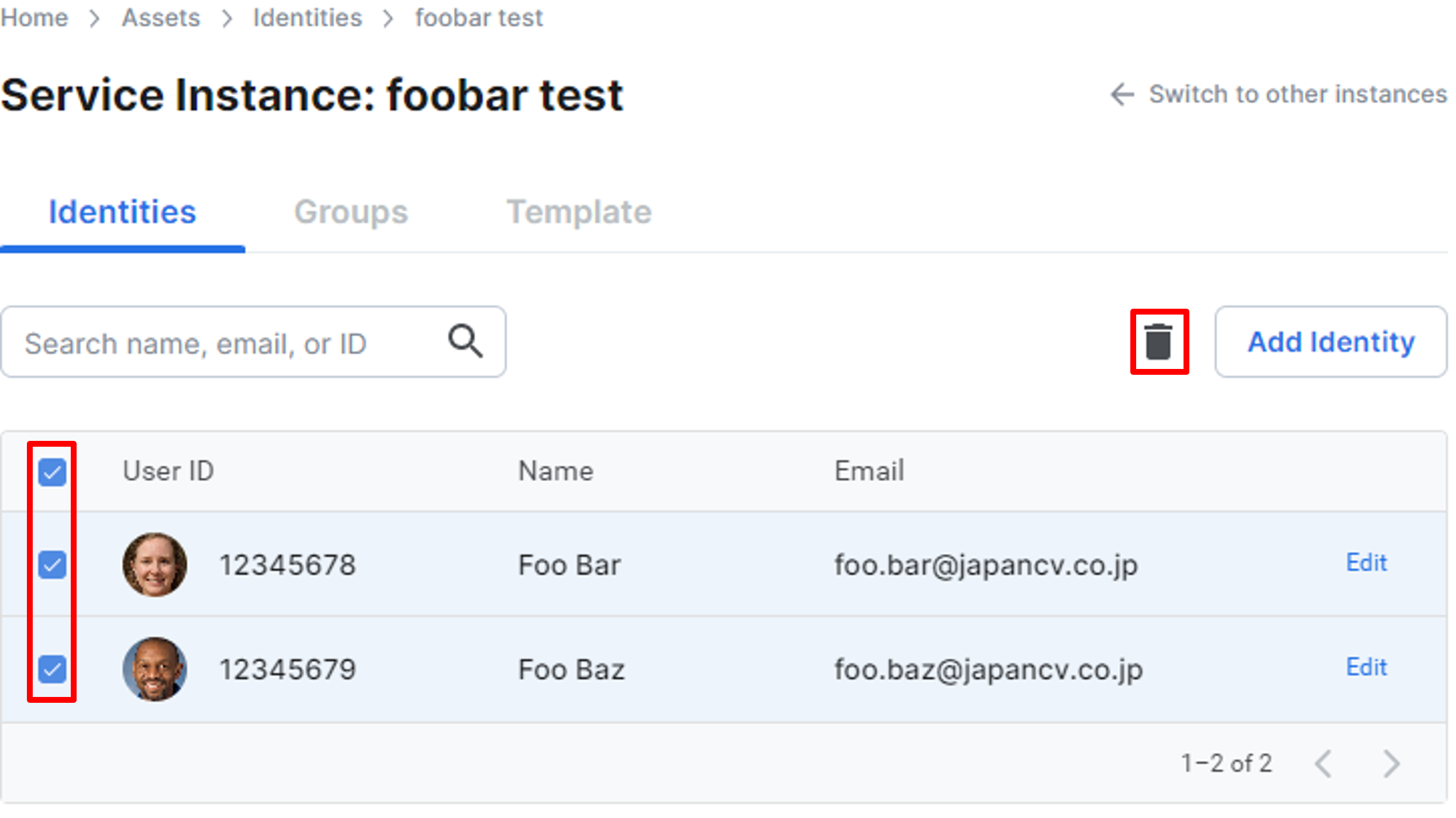1456x818 pixels.
Task: Click back arrow beside Switch to other instances
Action: tap(1122, 95)
